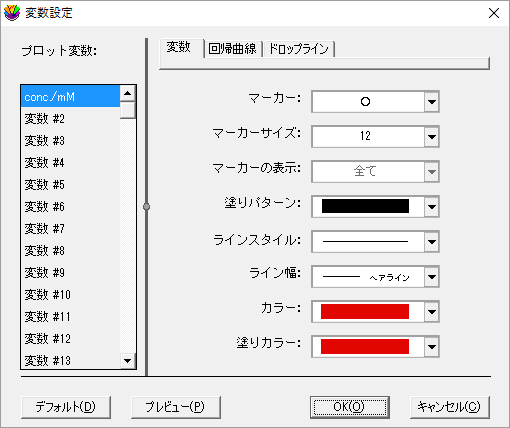Screen dimensions: 510x428
Task: Click the プレビュー(P) button
Action: pyautogui.click(x=176, y=407)
